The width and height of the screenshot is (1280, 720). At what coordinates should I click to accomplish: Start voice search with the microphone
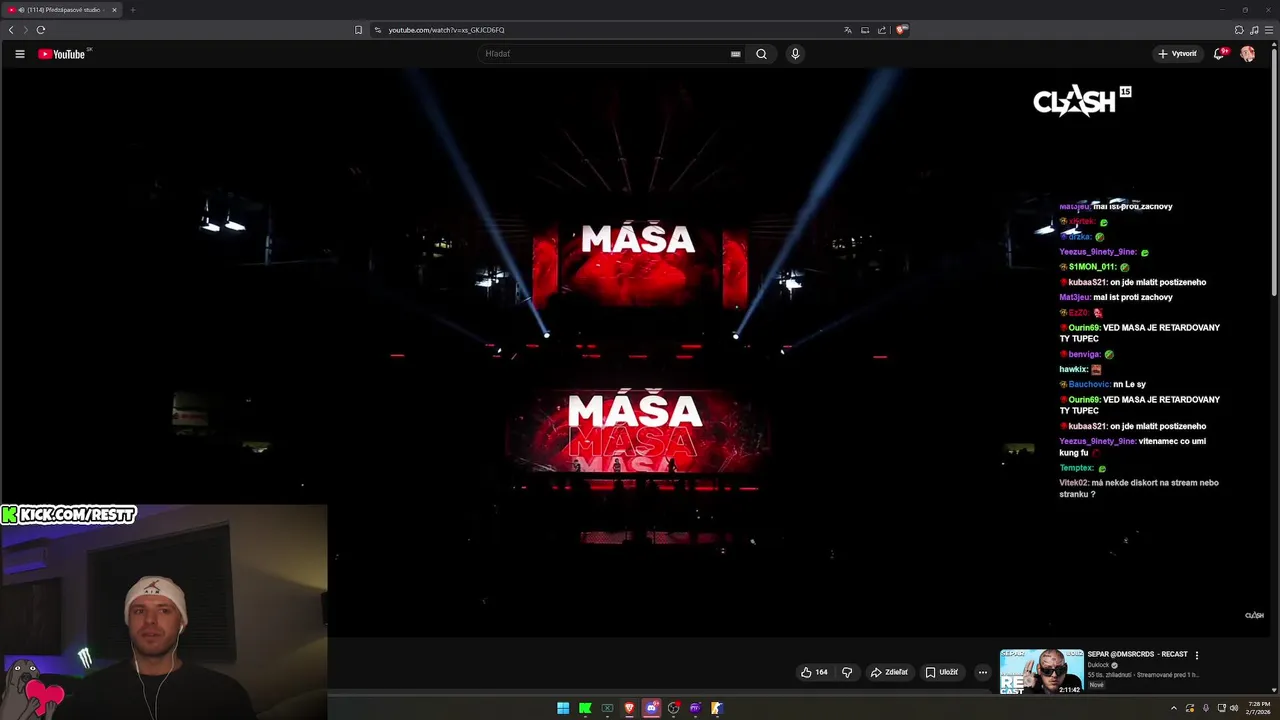click(795, 54)
